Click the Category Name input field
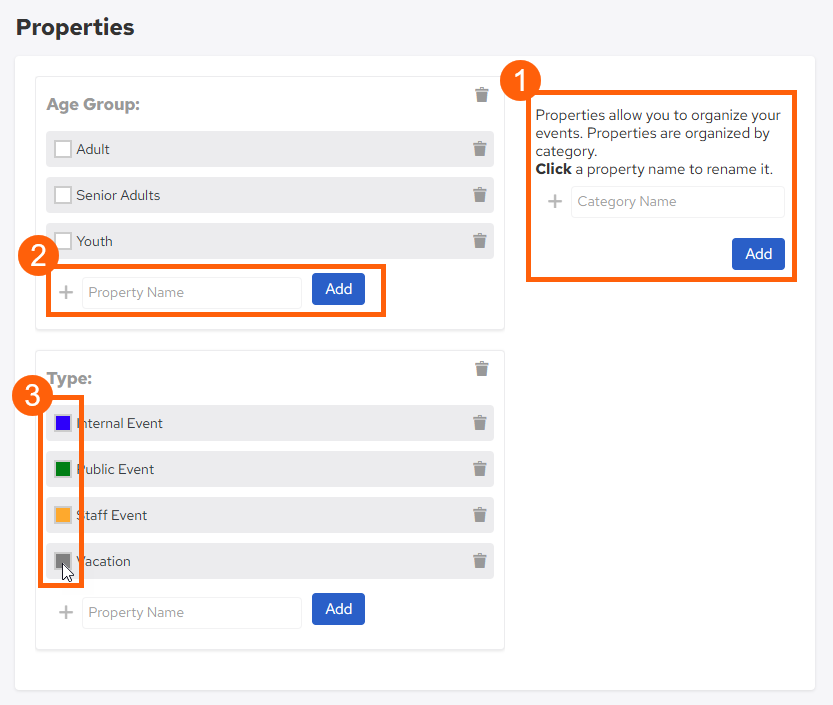Screen dimensions: 833x705 [x=677, y=202]
